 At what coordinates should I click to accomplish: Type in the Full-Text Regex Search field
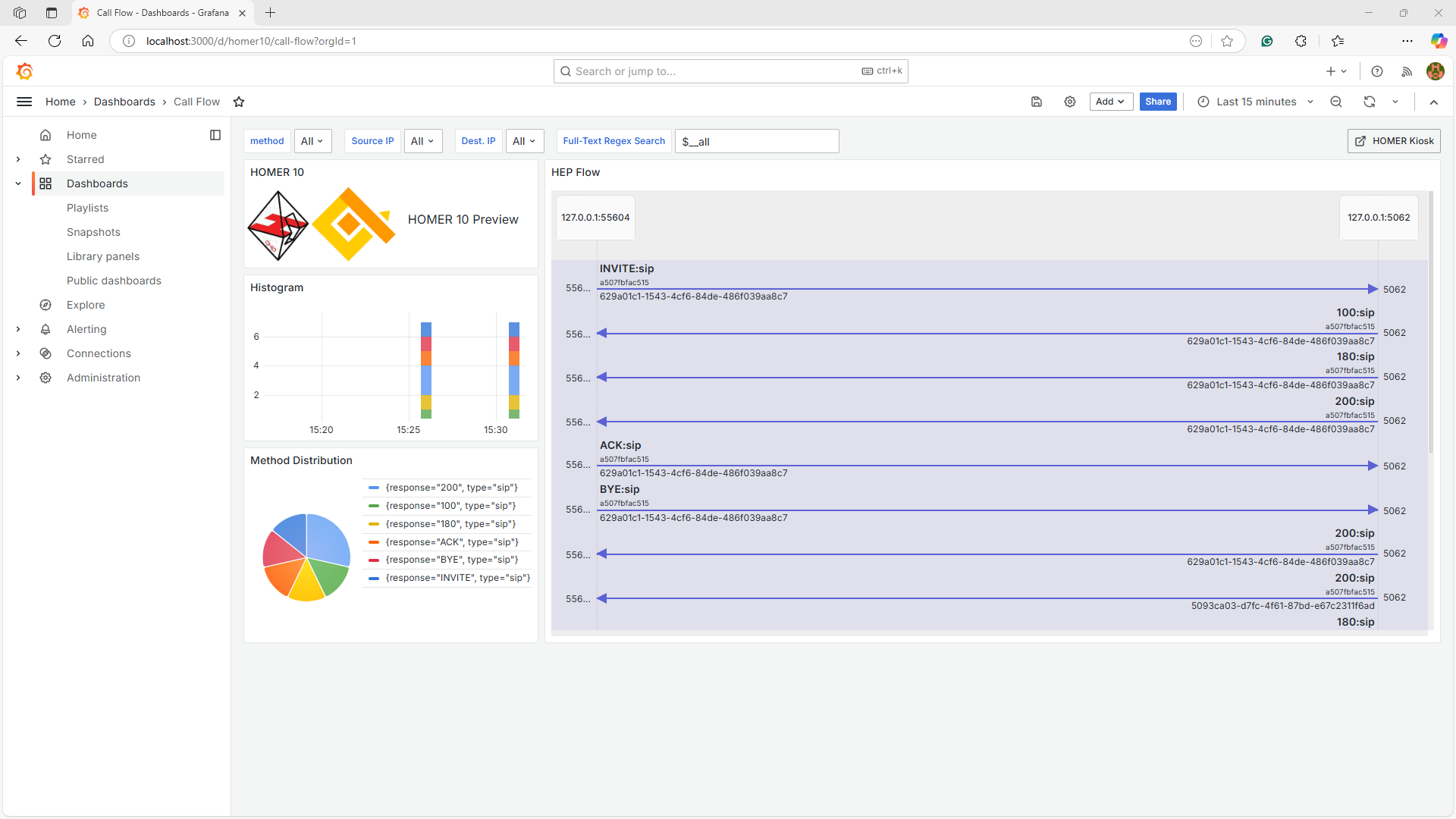(756, 140)
